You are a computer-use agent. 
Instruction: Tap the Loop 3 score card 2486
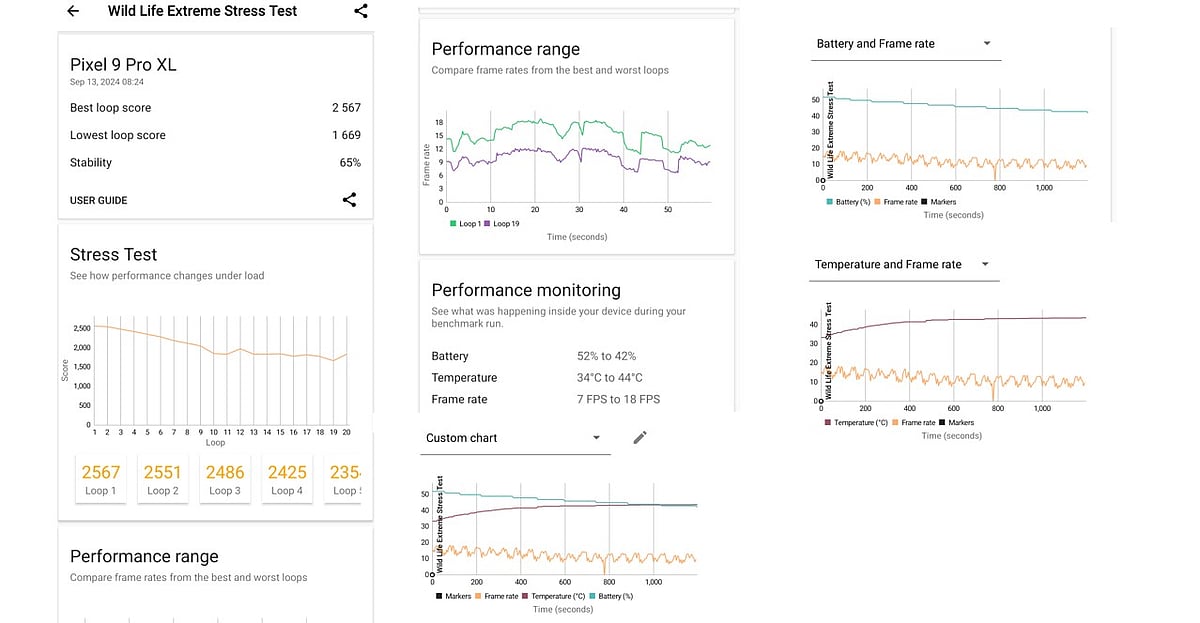click(x=224, y=479)
